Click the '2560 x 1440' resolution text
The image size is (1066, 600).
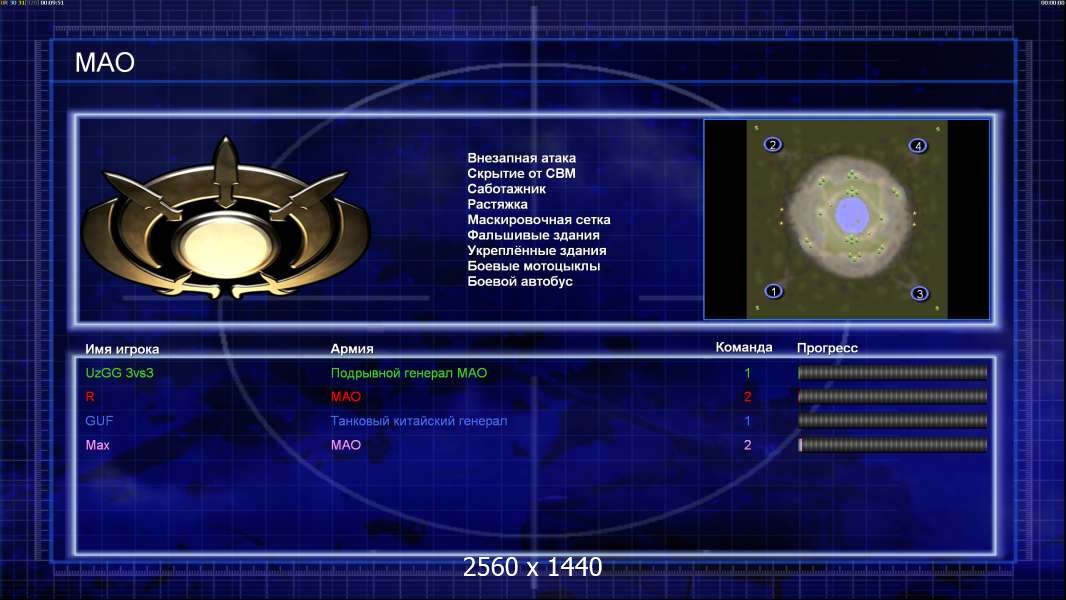532,567
